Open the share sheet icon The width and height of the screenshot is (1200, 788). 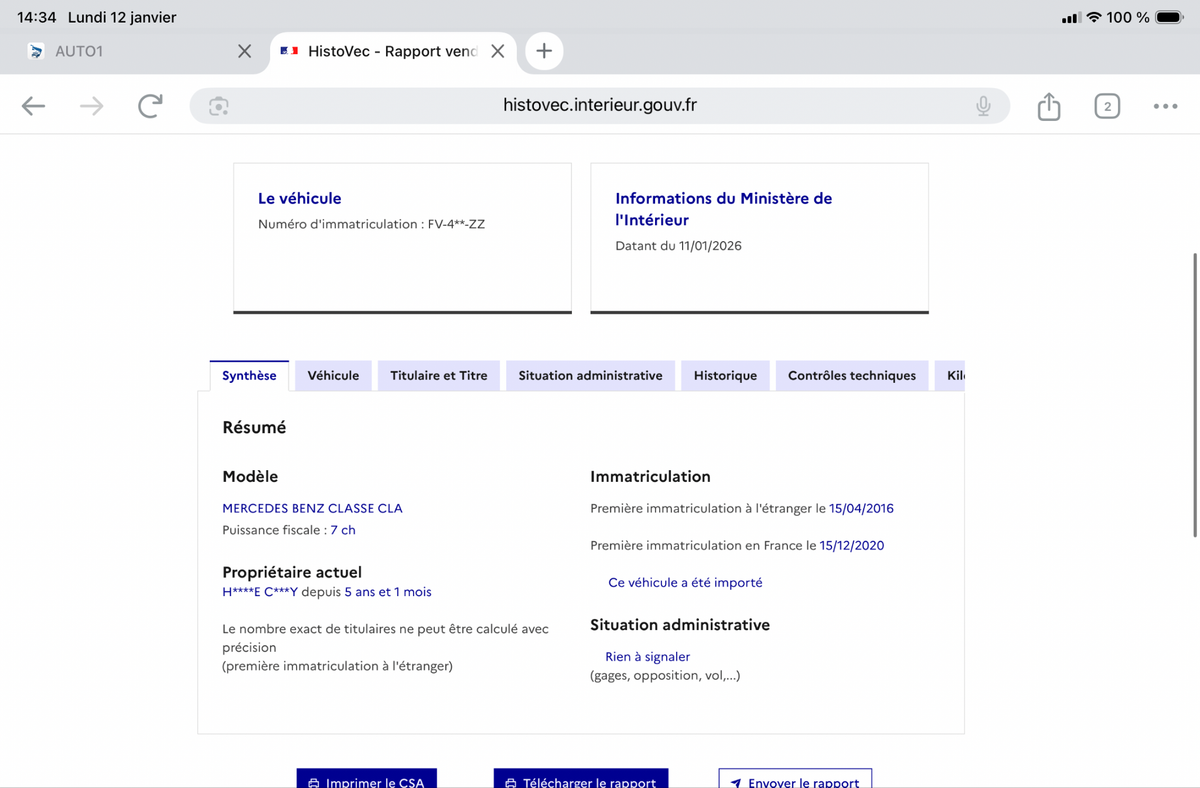coord(1048,106)
